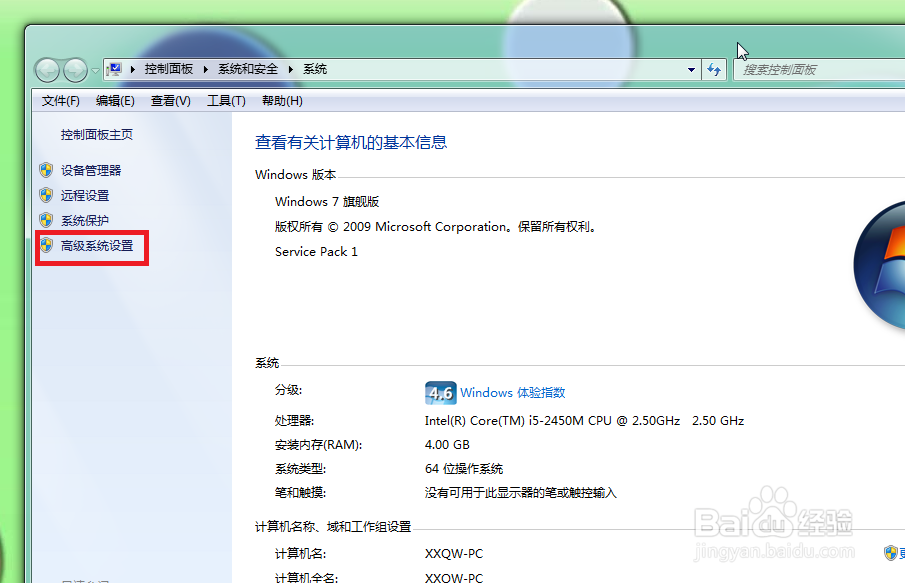This screenshot has width=905, height=583.
Task: Expand the arrow after 控制面板 breadcrumb
Action: pos(205,69)
